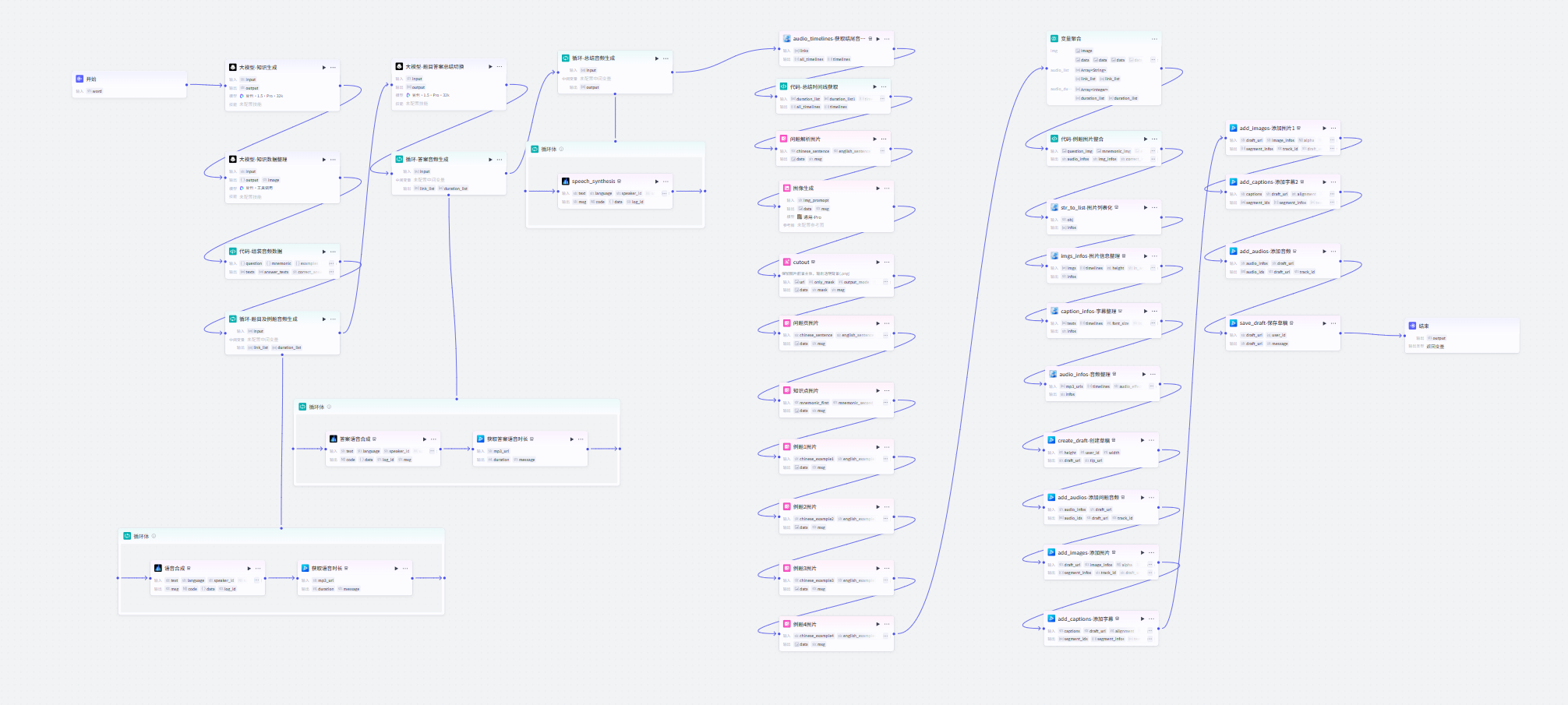Select the 例题1图片 node title
Viewport: 1568px width, 705px height.
point(805,446)
